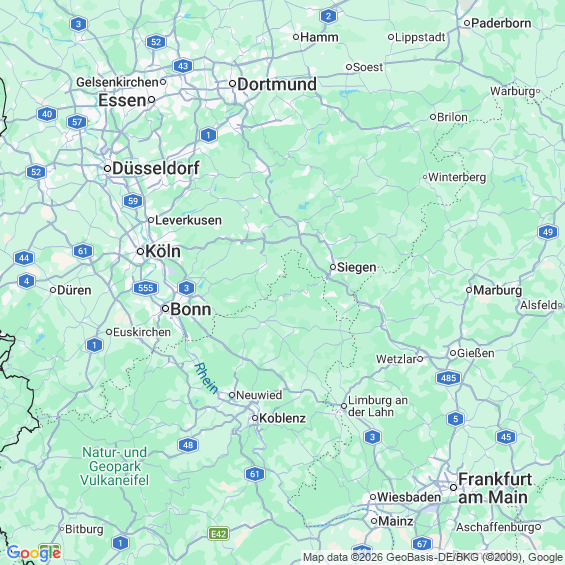The image size is (565, 565).
Task: Click the 59 highway shield below Düsseldorf
Action: coord(133,201)
